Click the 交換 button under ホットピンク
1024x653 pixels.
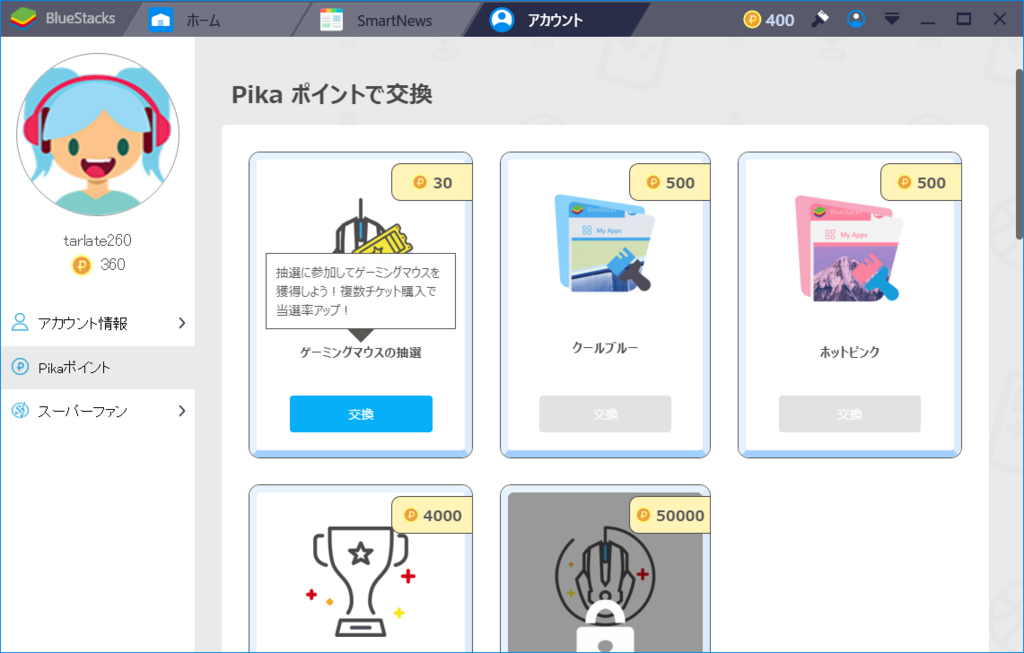coord(850,414)
